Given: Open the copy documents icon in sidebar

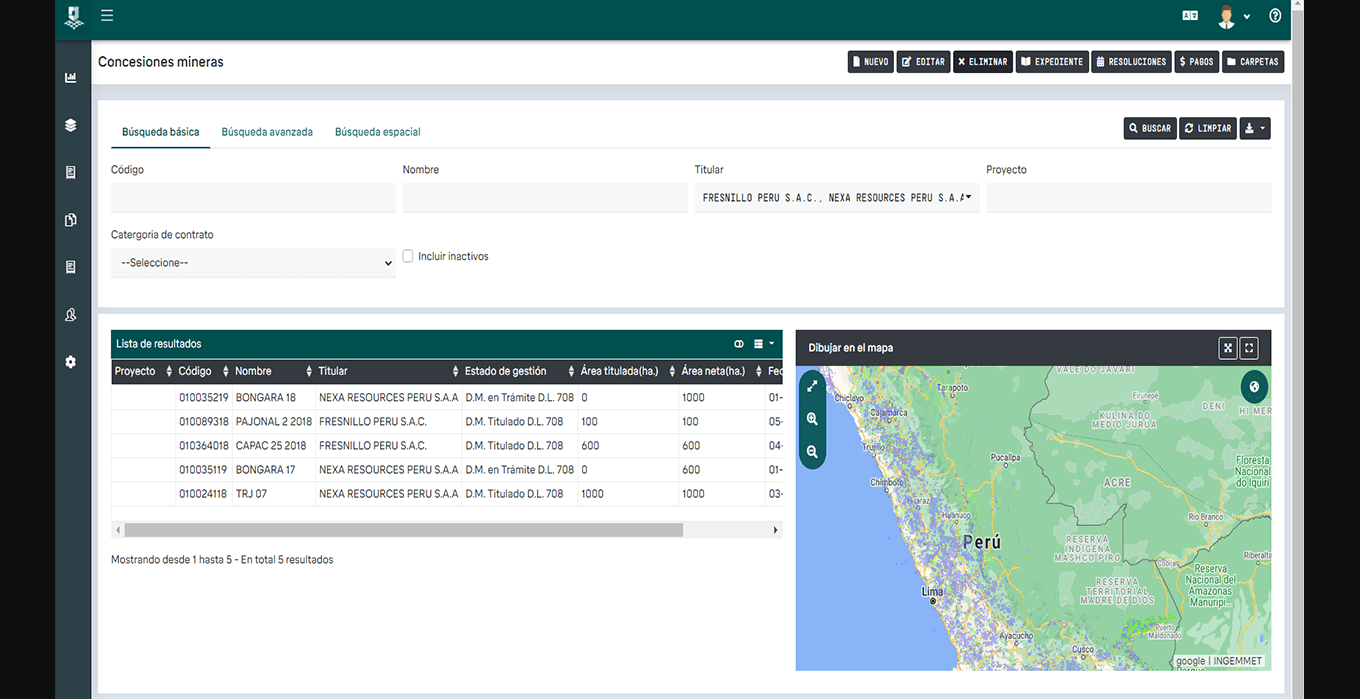Looking at the screenshot, I should (70, 220).
